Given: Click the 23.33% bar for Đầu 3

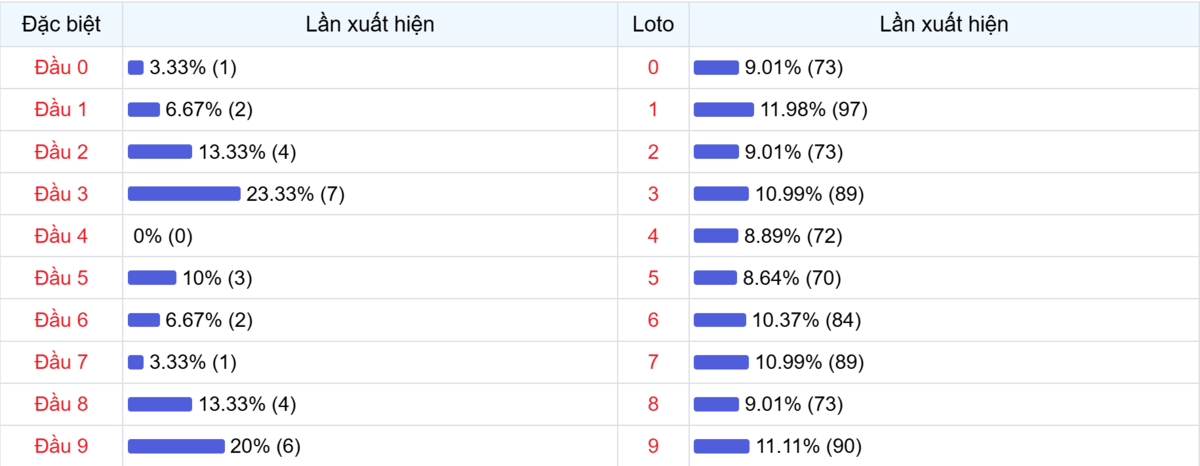Looking at the screenshot, I should click(x=184, y=194).
